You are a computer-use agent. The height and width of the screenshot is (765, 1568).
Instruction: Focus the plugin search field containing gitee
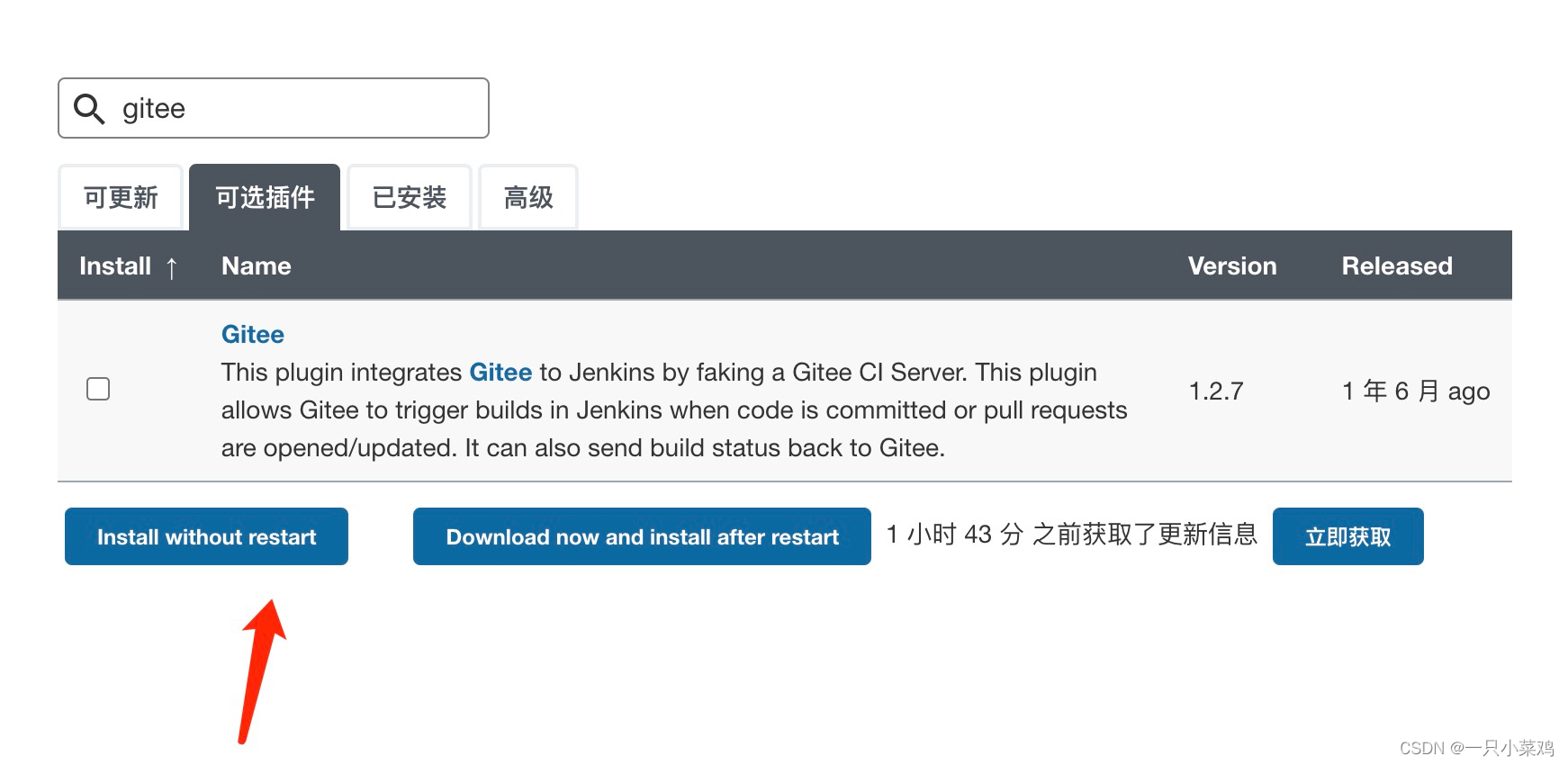(x=297, y=109)
